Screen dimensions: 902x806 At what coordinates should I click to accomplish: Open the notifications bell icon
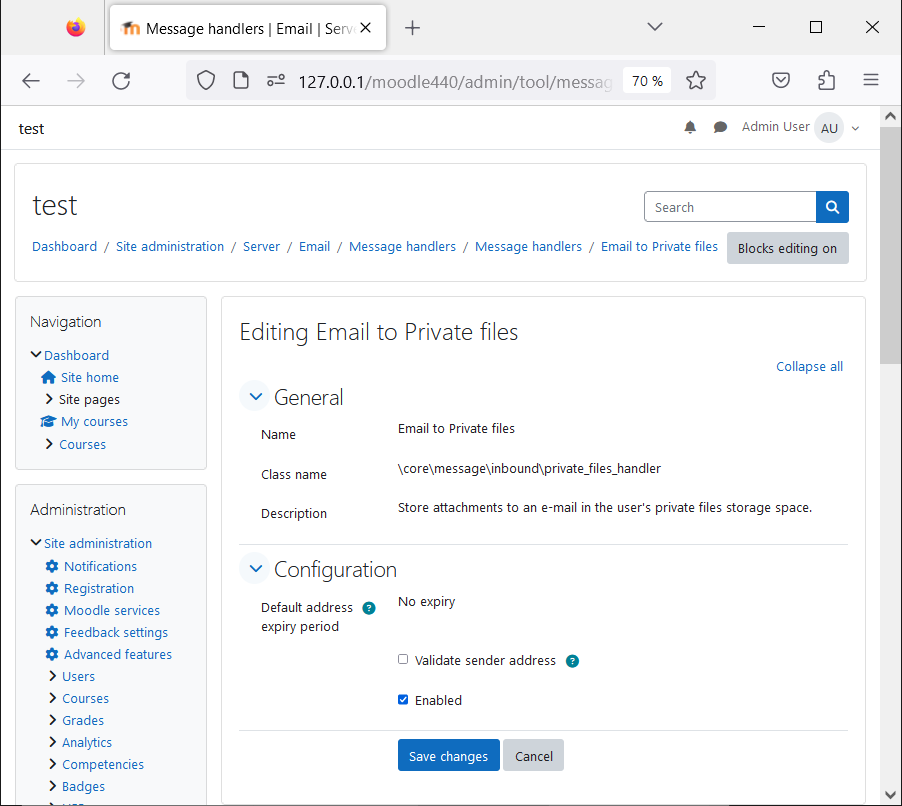(690, 127)
